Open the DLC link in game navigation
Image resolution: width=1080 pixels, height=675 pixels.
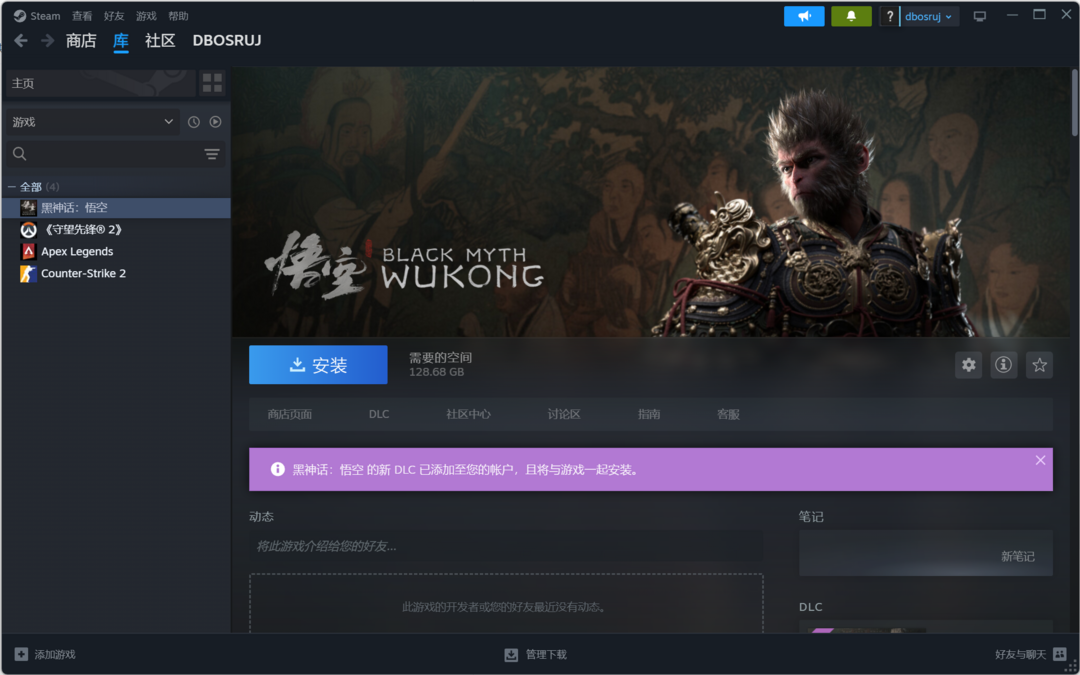tap(379, 414)
